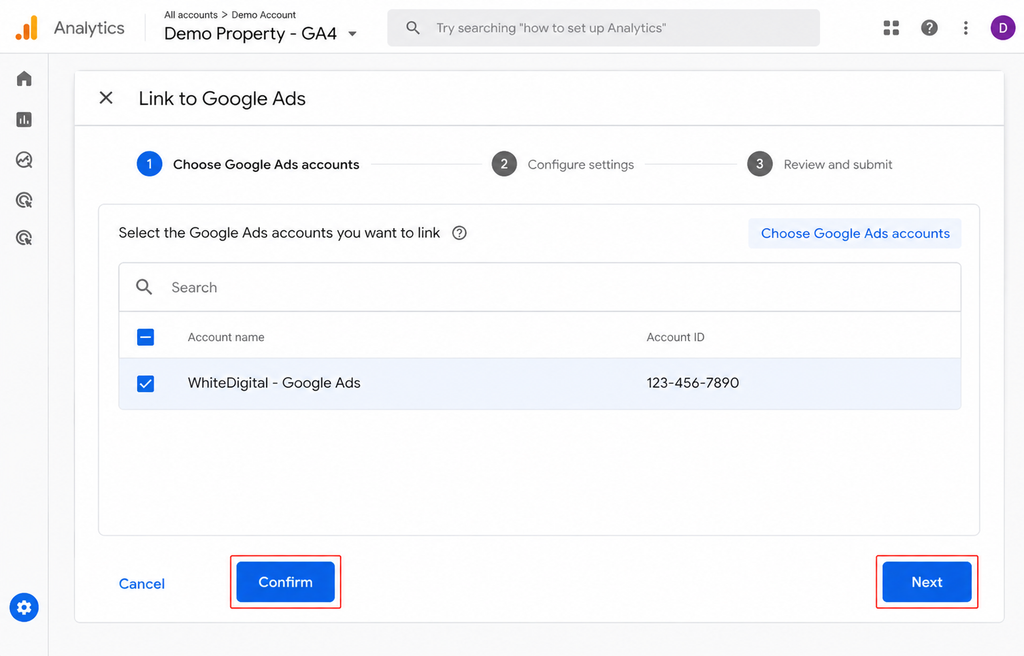Go to step 1 Choose Google Ads accounts
The width and height of the screenshot is (1024, 656).
248,165
